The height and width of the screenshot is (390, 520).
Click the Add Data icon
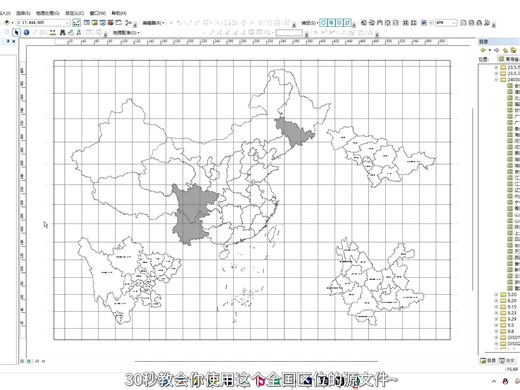tap(7, 23)
